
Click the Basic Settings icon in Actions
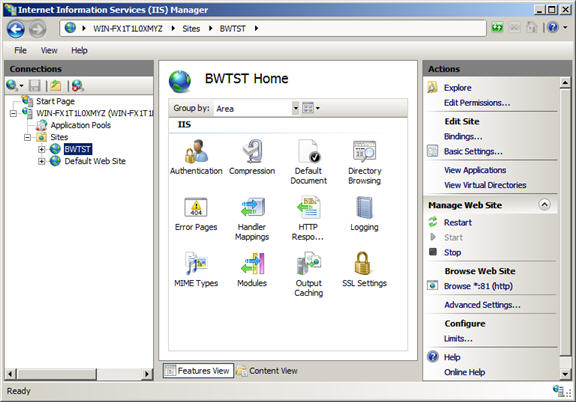pyautogui.click(x=432, y=151)
